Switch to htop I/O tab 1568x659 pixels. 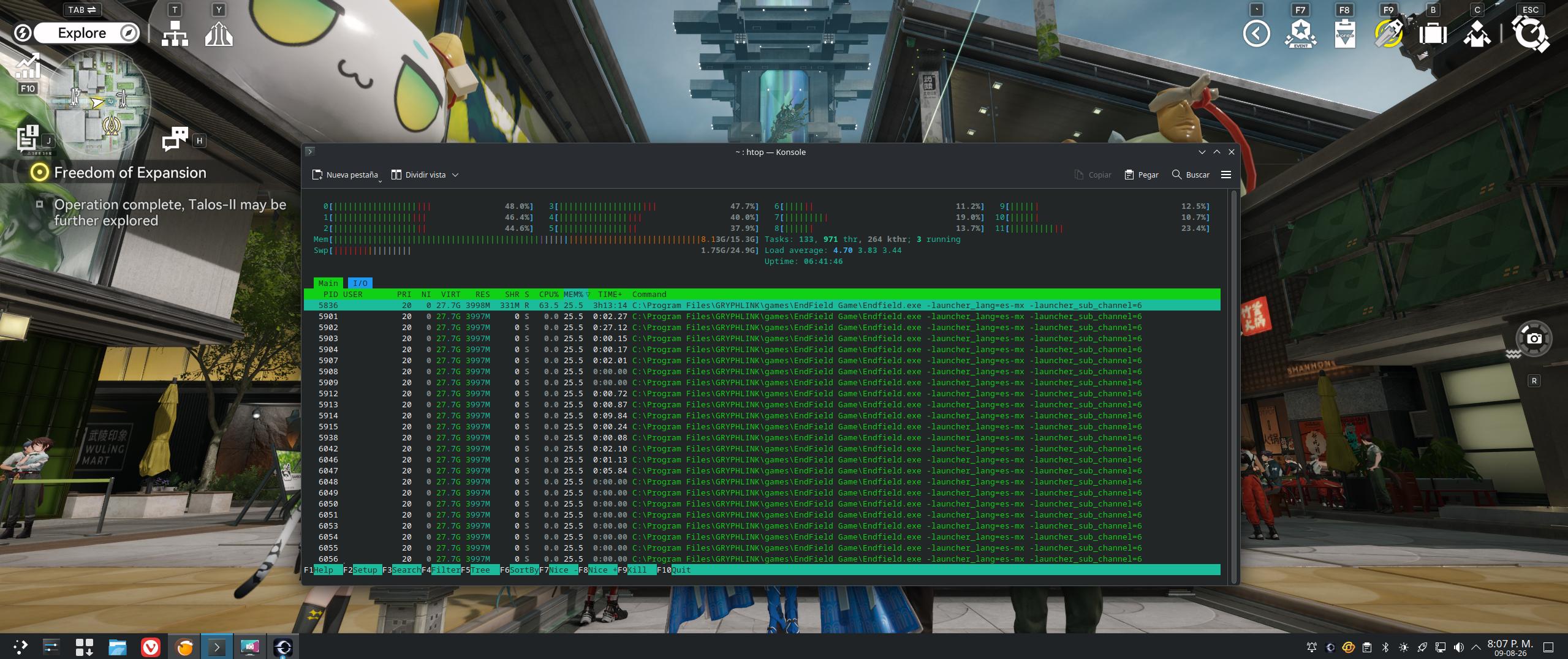[360, 283]
